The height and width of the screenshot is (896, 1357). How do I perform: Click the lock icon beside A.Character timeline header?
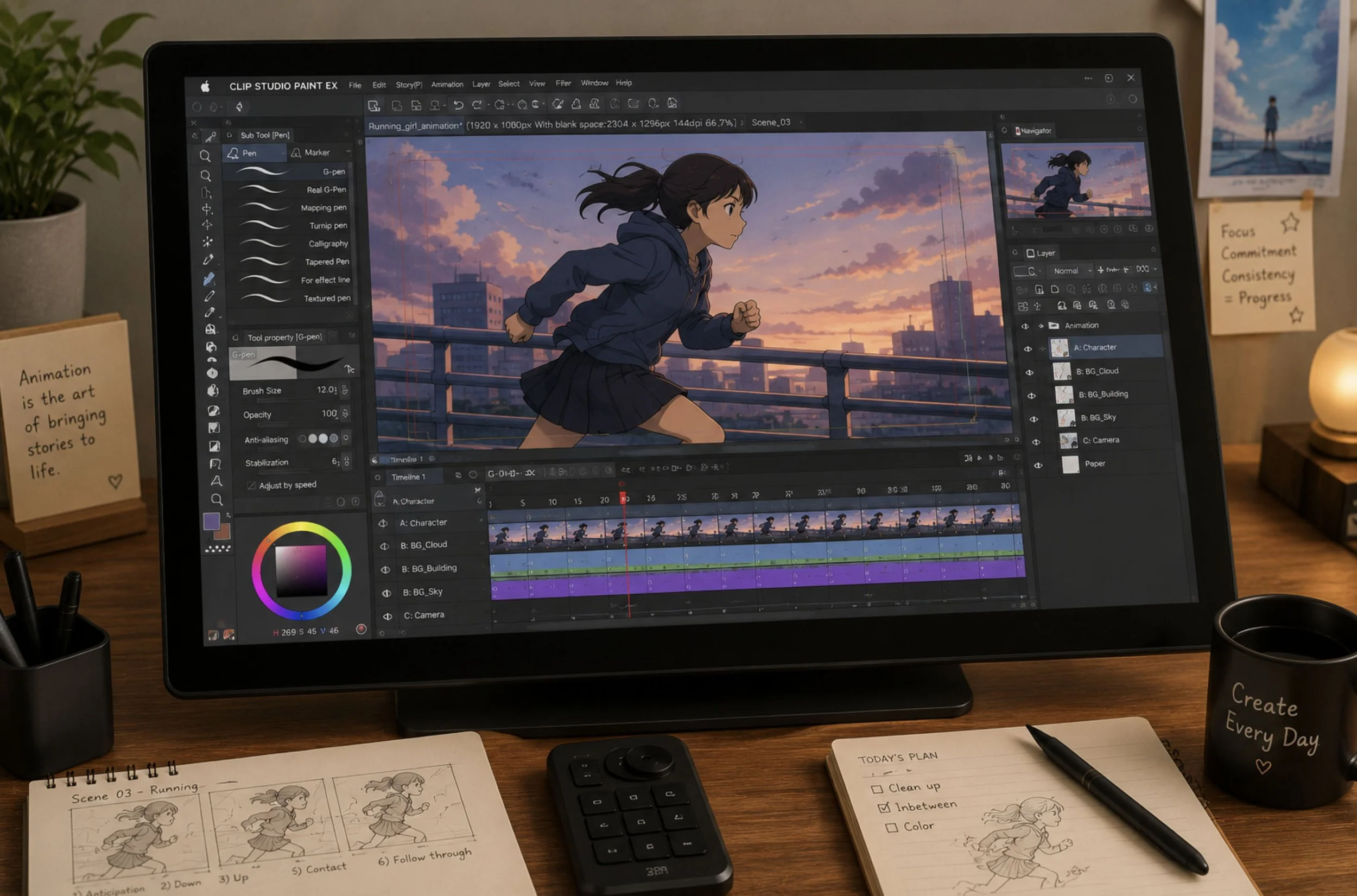click(x=379, y=500)
